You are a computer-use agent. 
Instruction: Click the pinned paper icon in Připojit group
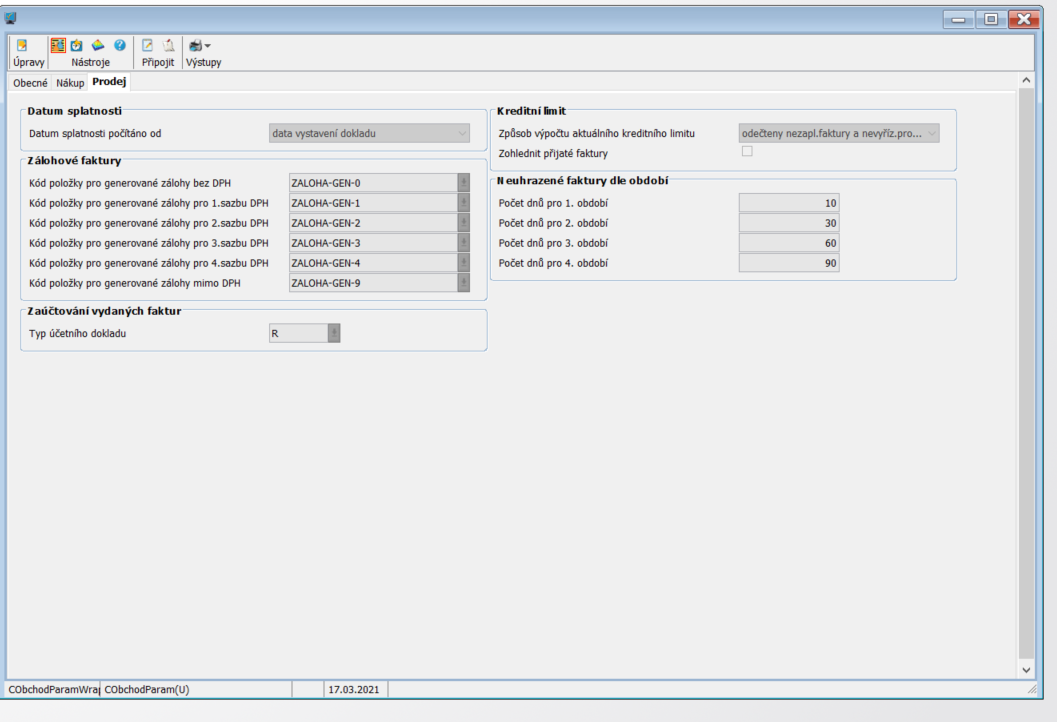(167, 46)
